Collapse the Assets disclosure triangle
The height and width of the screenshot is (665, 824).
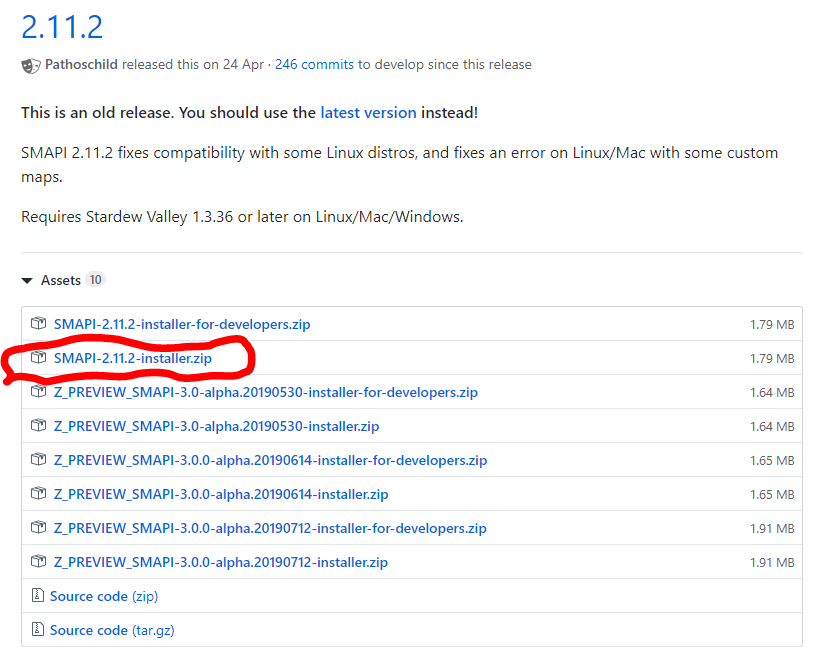coord(27,281)
